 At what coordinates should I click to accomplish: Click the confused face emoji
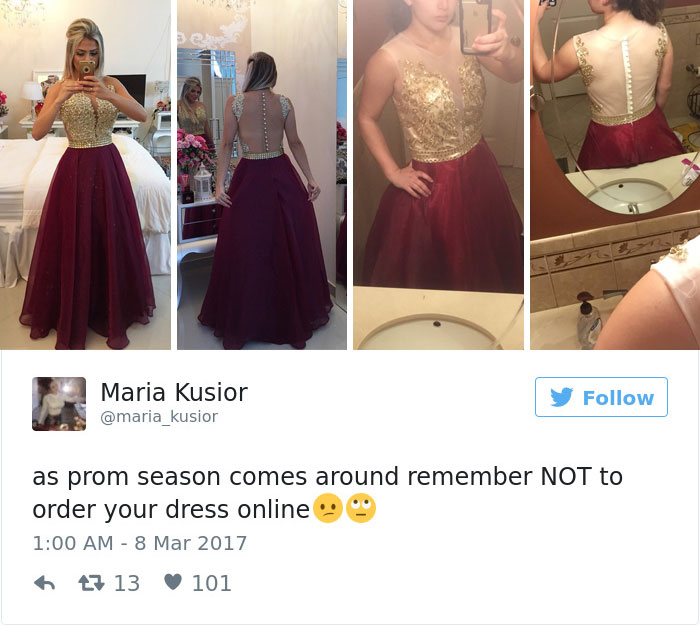pyautogui.click(x=328, y=508)
